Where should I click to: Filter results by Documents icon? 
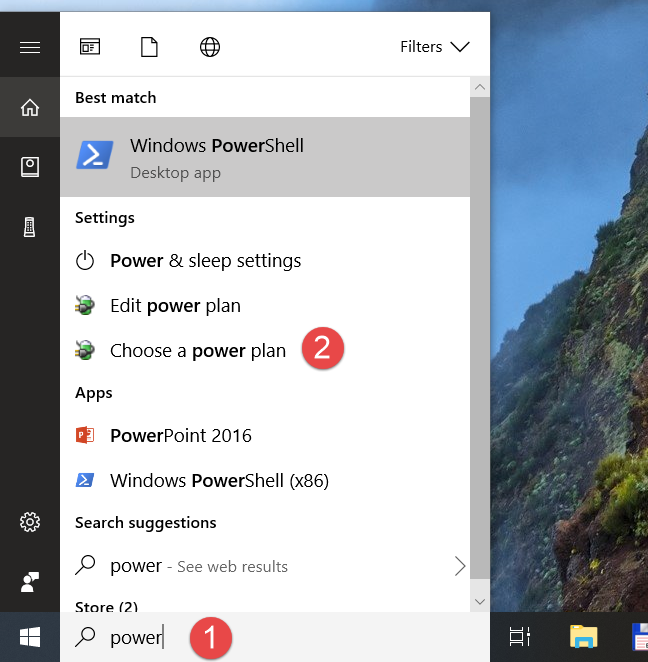(x=149, y=47)
